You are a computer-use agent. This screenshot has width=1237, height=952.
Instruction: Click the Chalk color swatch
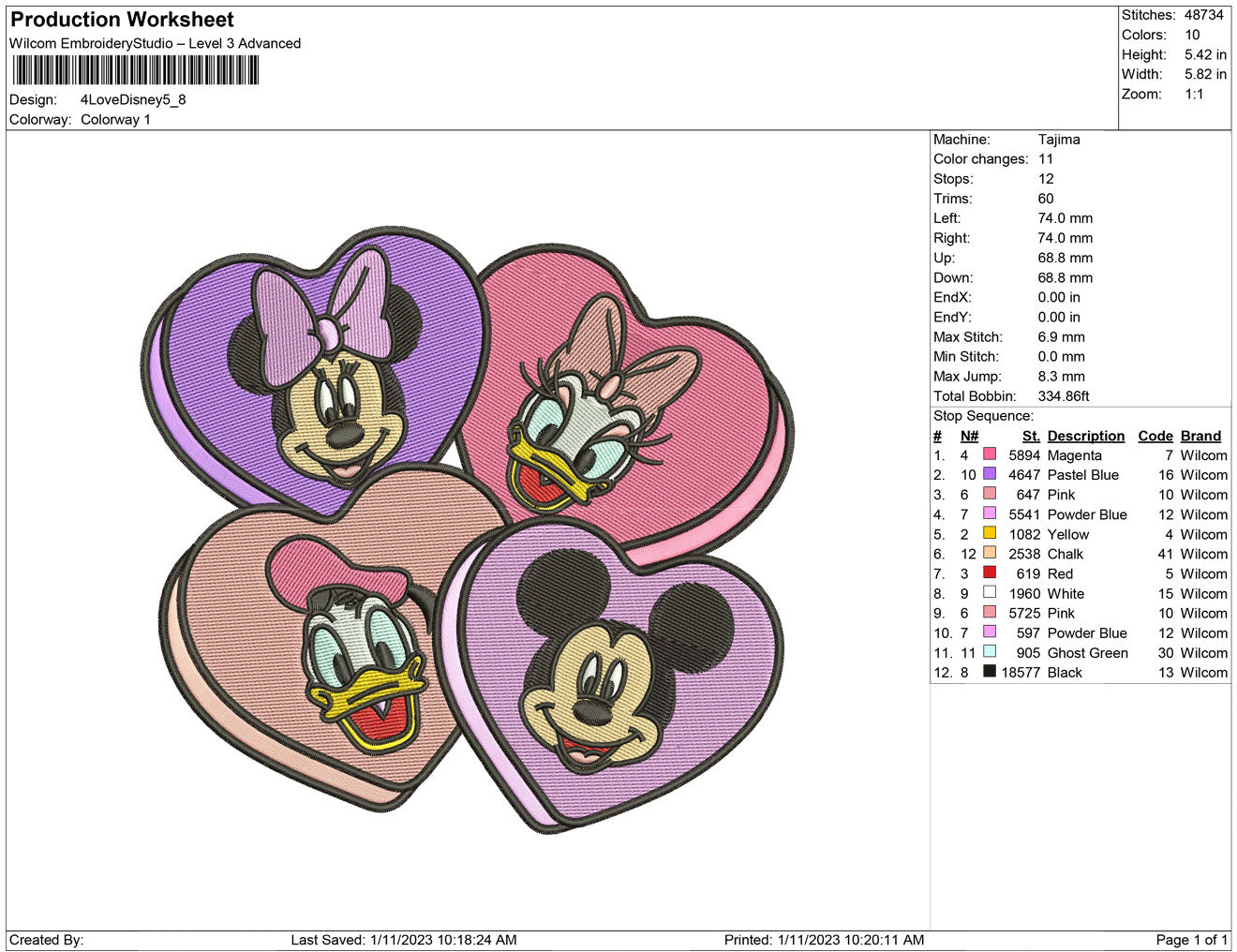[989, 553]
